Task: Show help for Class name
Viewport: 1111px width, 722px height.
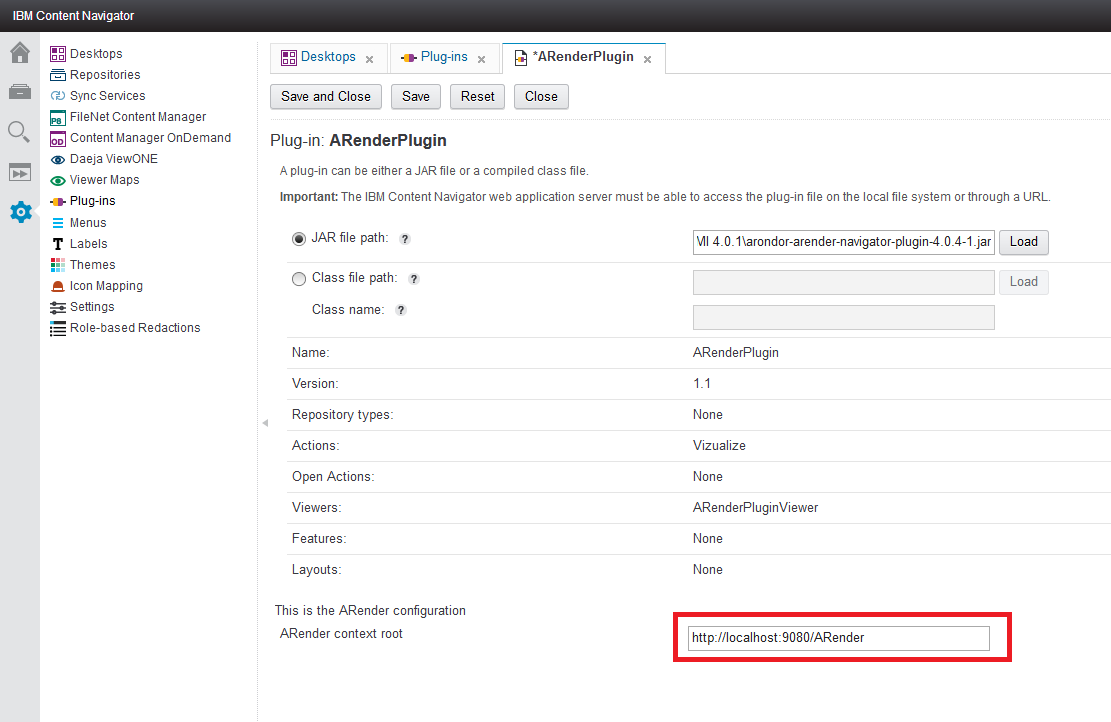Action: 400,310
